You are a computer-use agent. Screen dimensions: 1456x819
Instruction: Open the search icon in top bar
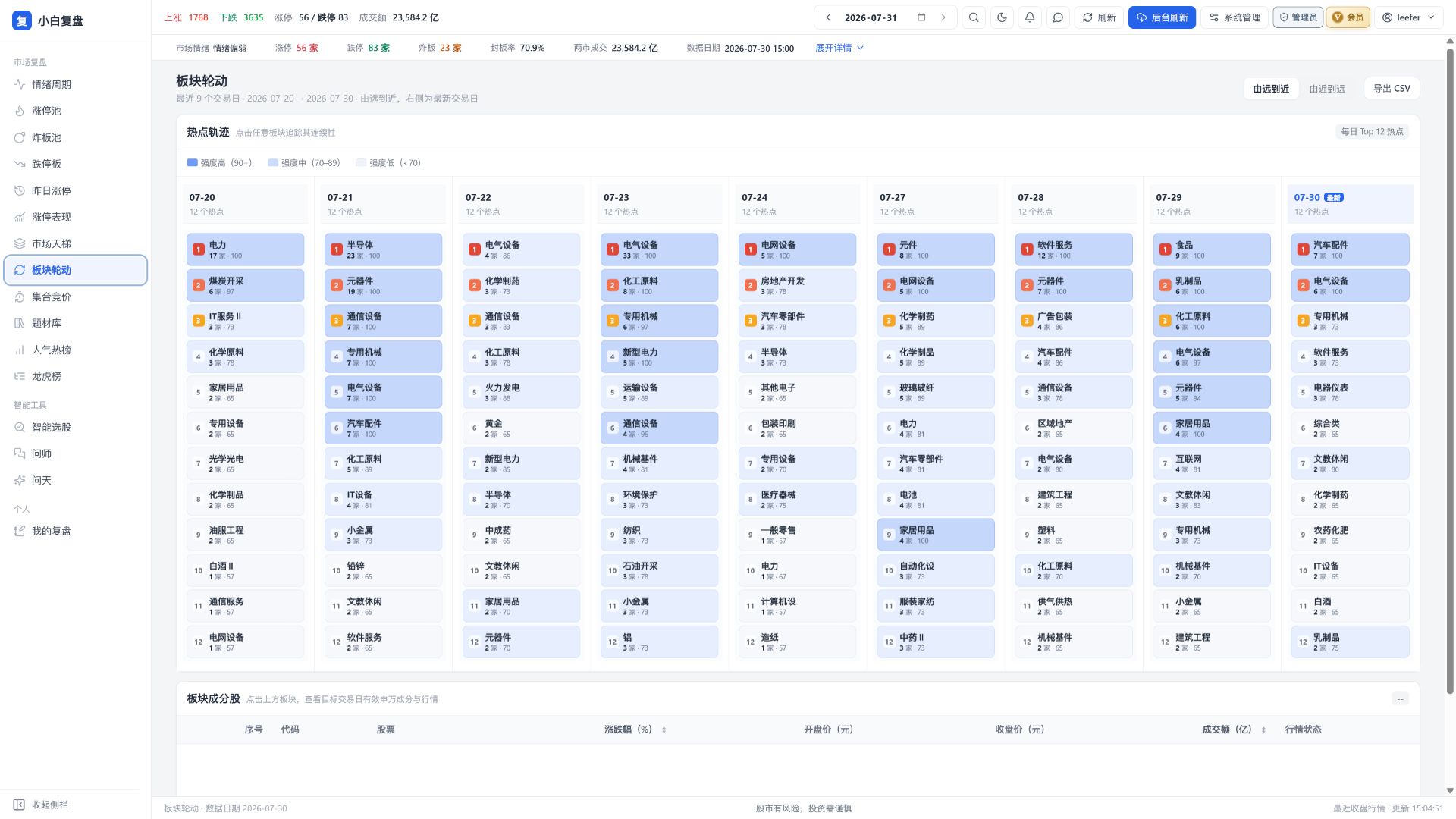(974, 17)
